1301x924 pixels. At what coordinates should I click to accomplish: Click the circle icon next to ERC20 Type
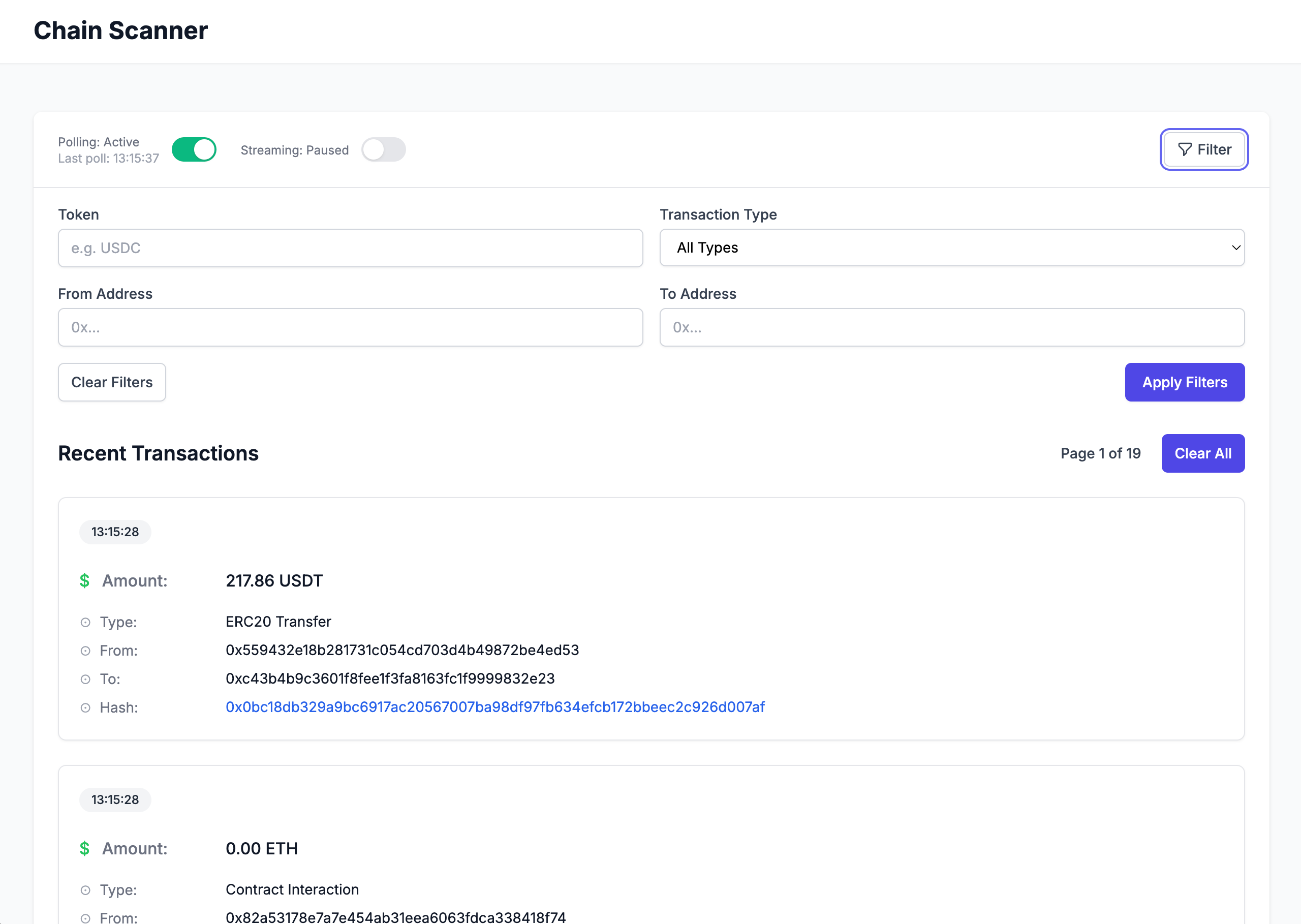(x=85, y=623)
